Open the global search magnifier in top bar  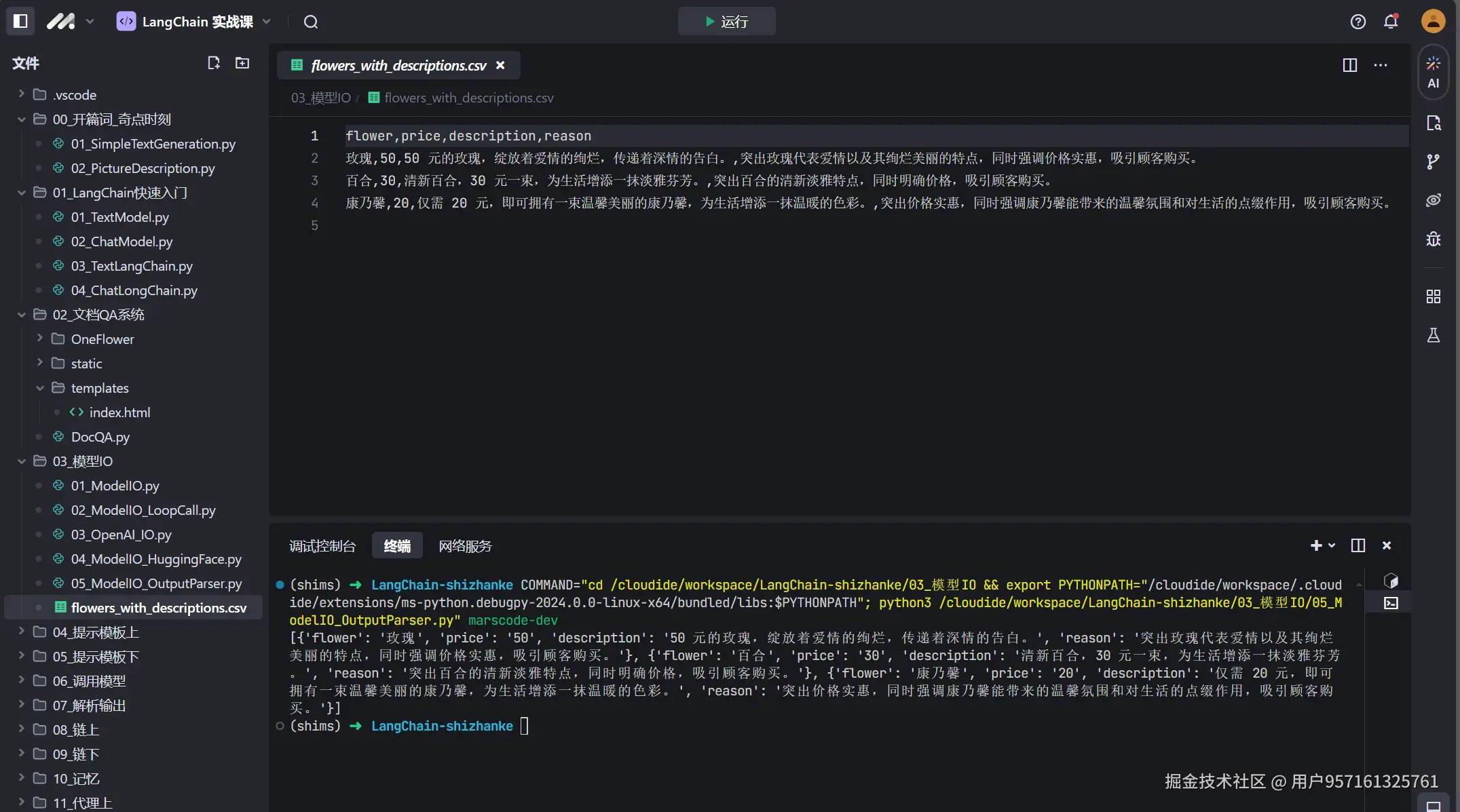pos(311,21)
